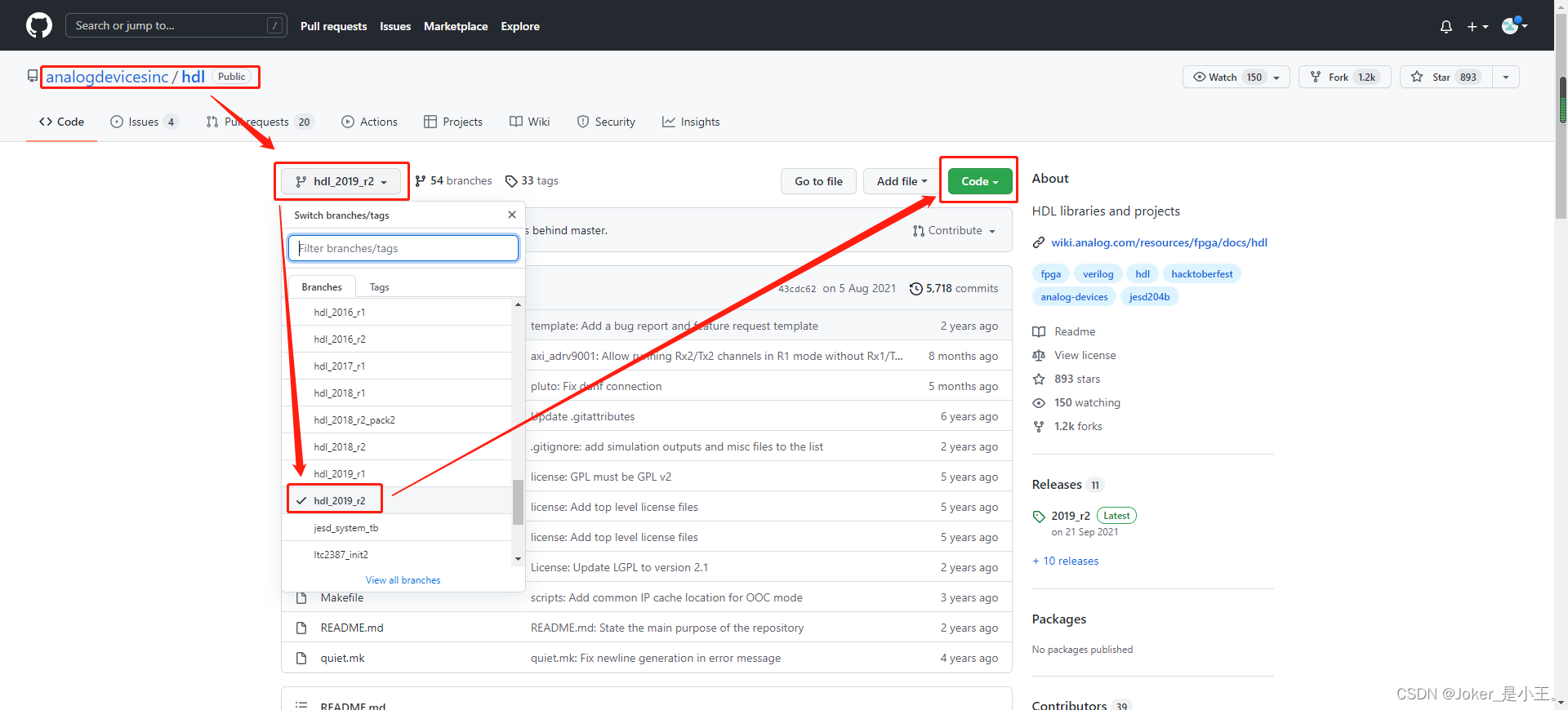Open the README.md file
The width and height of the screenshot is (1568, 710).
[x=352, y=628]
